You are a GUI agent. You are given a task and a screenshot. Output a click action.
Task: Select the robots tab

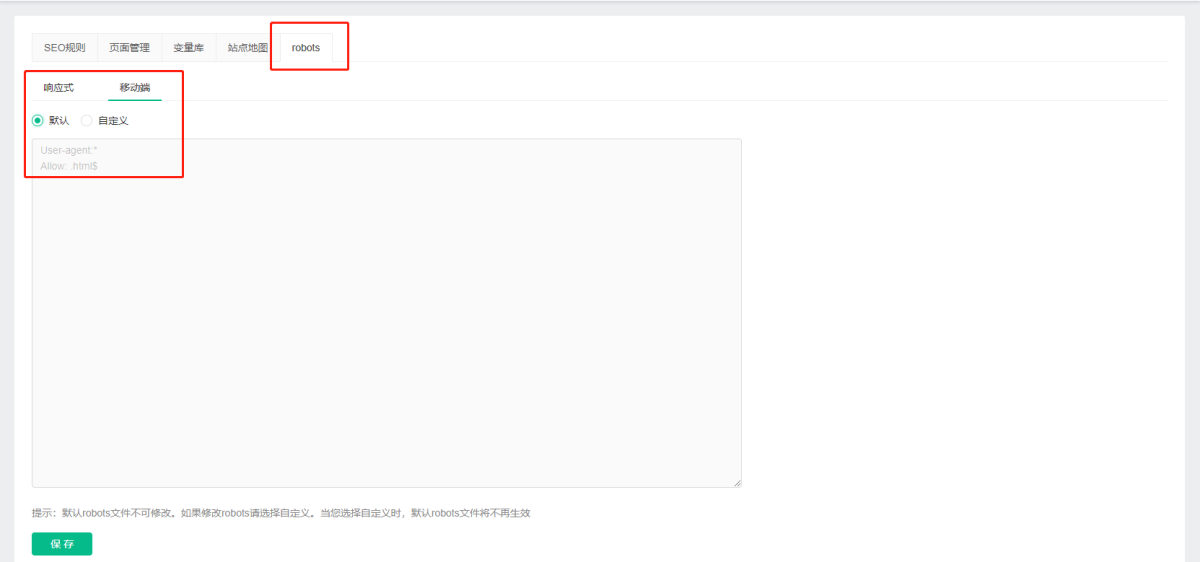306,48
